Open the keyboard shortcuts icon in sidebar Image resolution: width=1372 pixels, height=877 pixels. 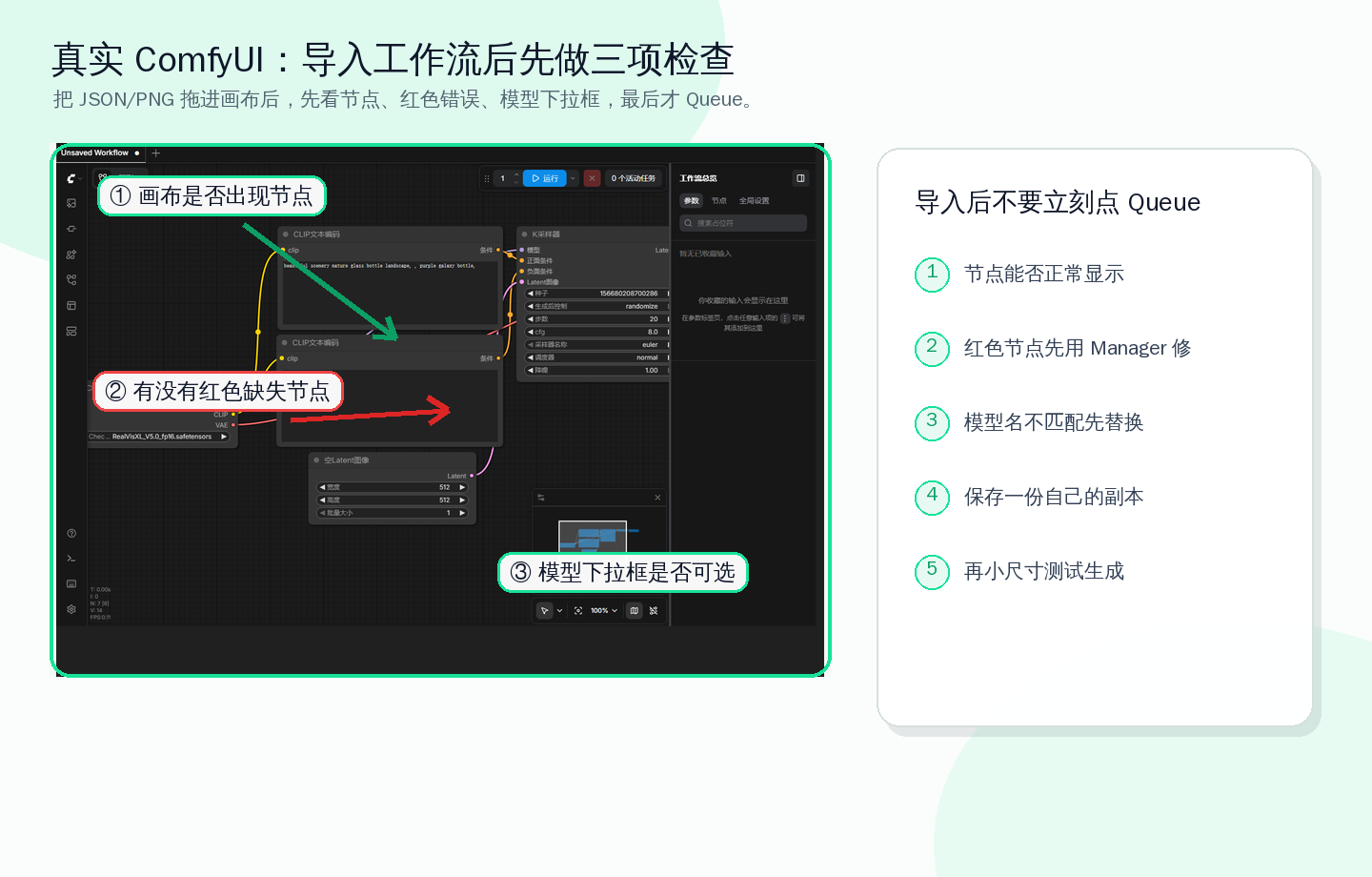pos(71,583)
